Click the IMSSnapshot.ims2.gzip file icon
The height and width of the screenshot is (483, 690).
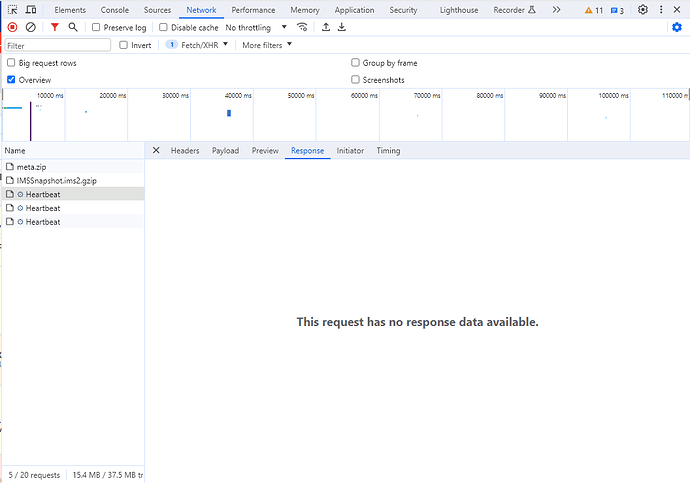(x=10, y=180)
